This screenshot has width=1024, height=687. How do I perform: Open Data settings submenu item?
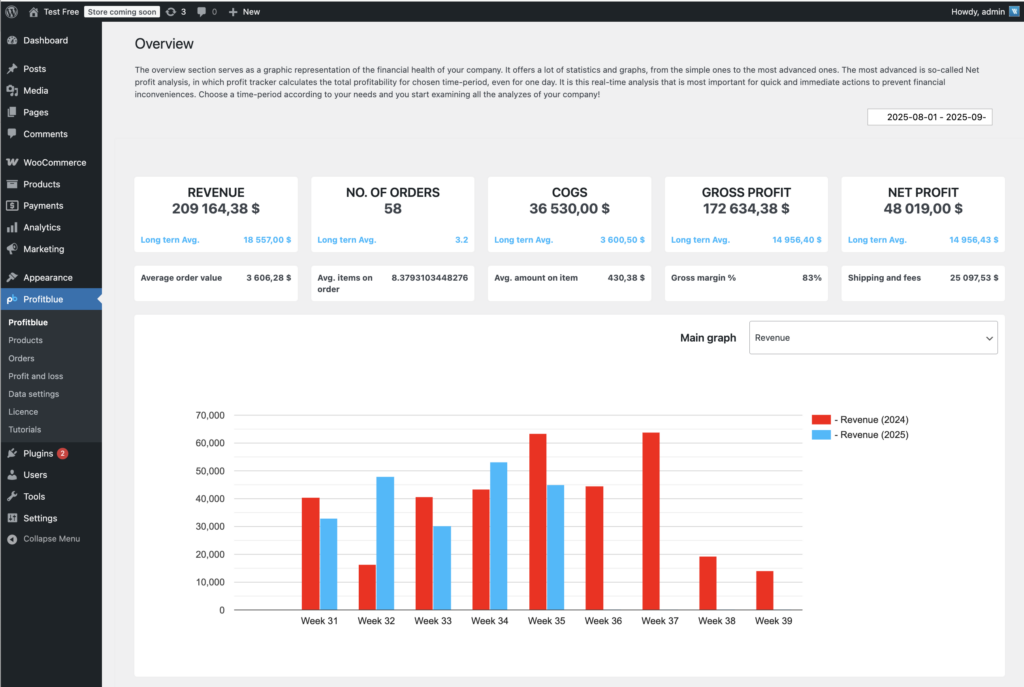33,394
